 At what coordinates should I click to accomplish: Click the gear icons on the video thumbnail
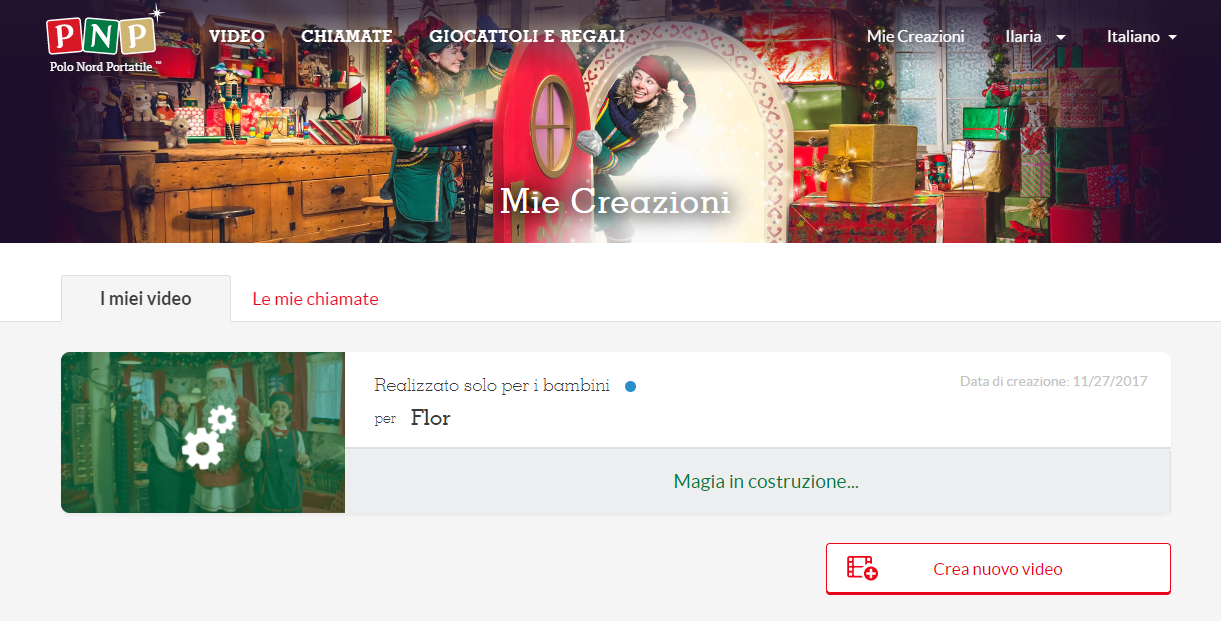(x=208, y=437)
